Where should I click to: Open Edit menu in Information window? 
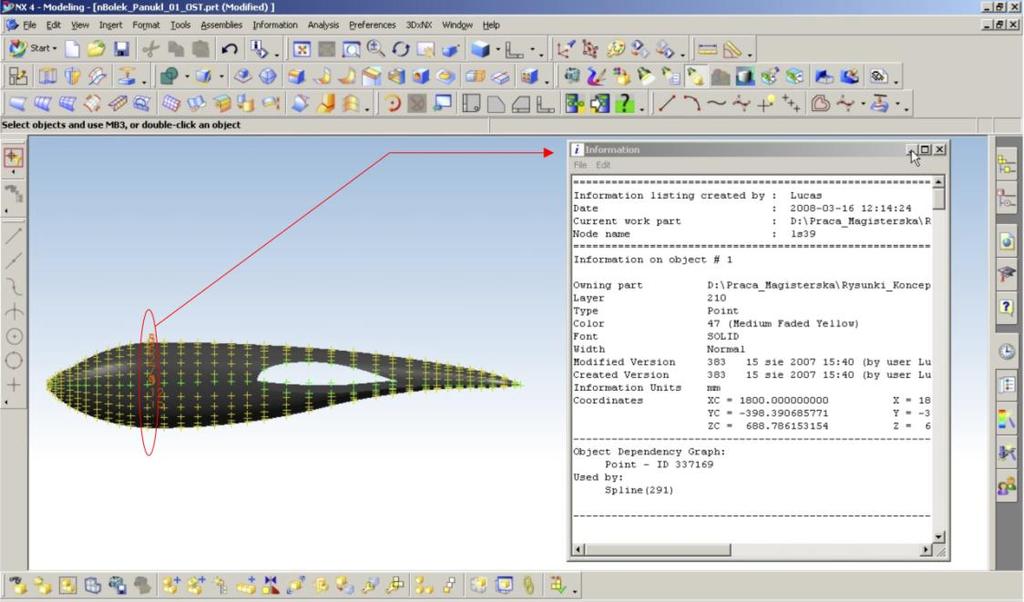(x=603, y=165)
